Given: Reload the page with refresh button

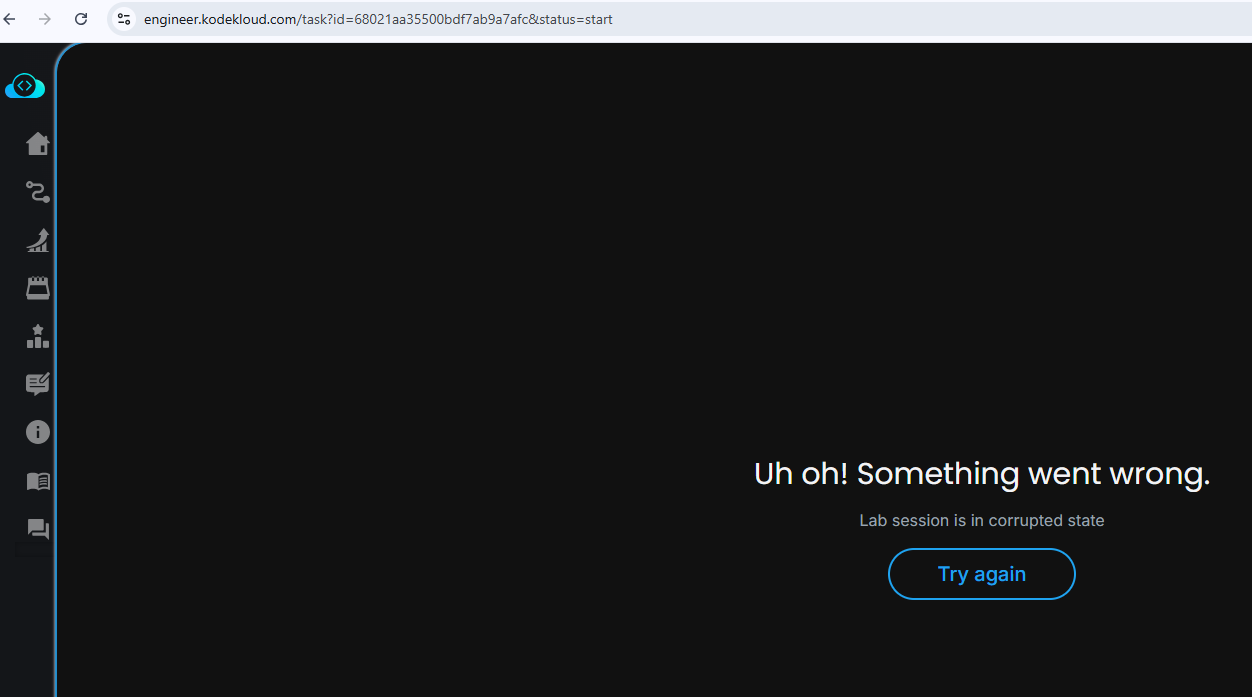Looking at the screenshot, I should (x=81, y=19).
